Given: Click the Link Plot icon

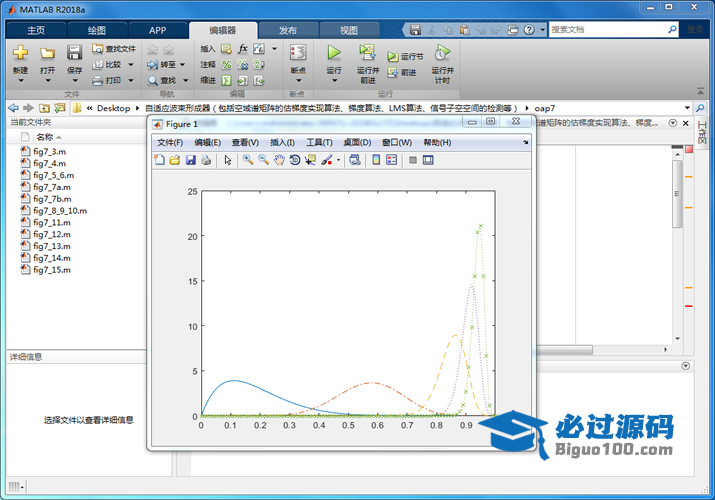Looking at the screenshot, I should tap(355, 160).
